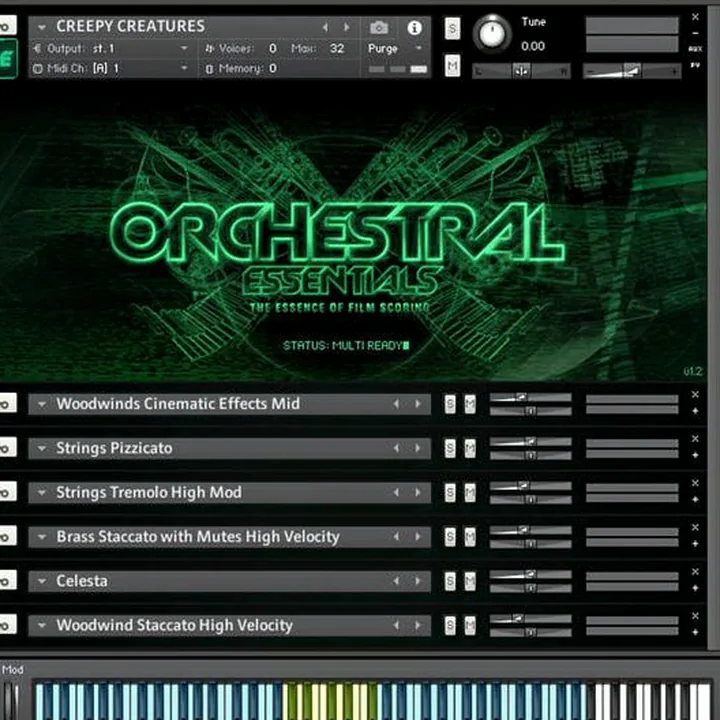Screen dimensions: 720x720
Task: Solo Woodwind Staccato High Velocity
Action: coord(450,625)
